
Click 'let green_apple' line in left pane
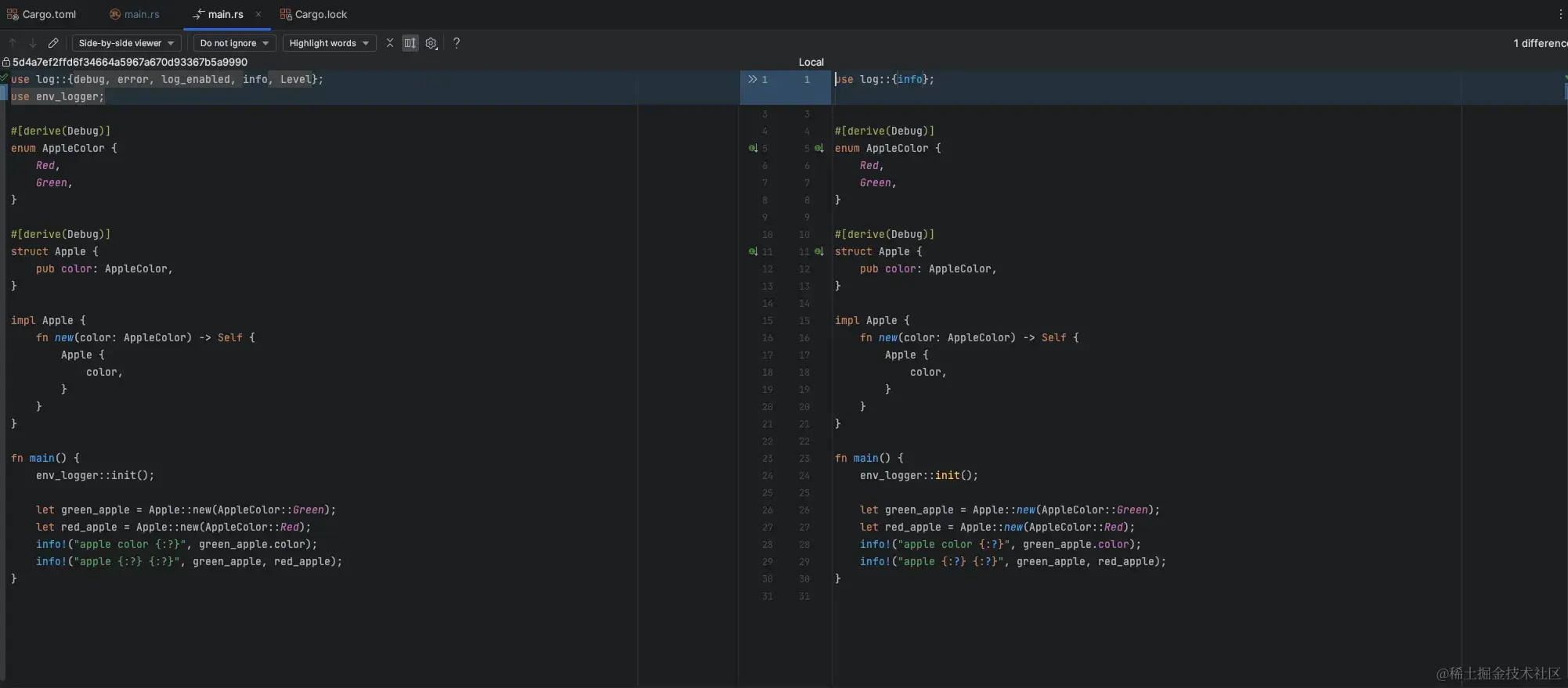click(x=186, y=510)
